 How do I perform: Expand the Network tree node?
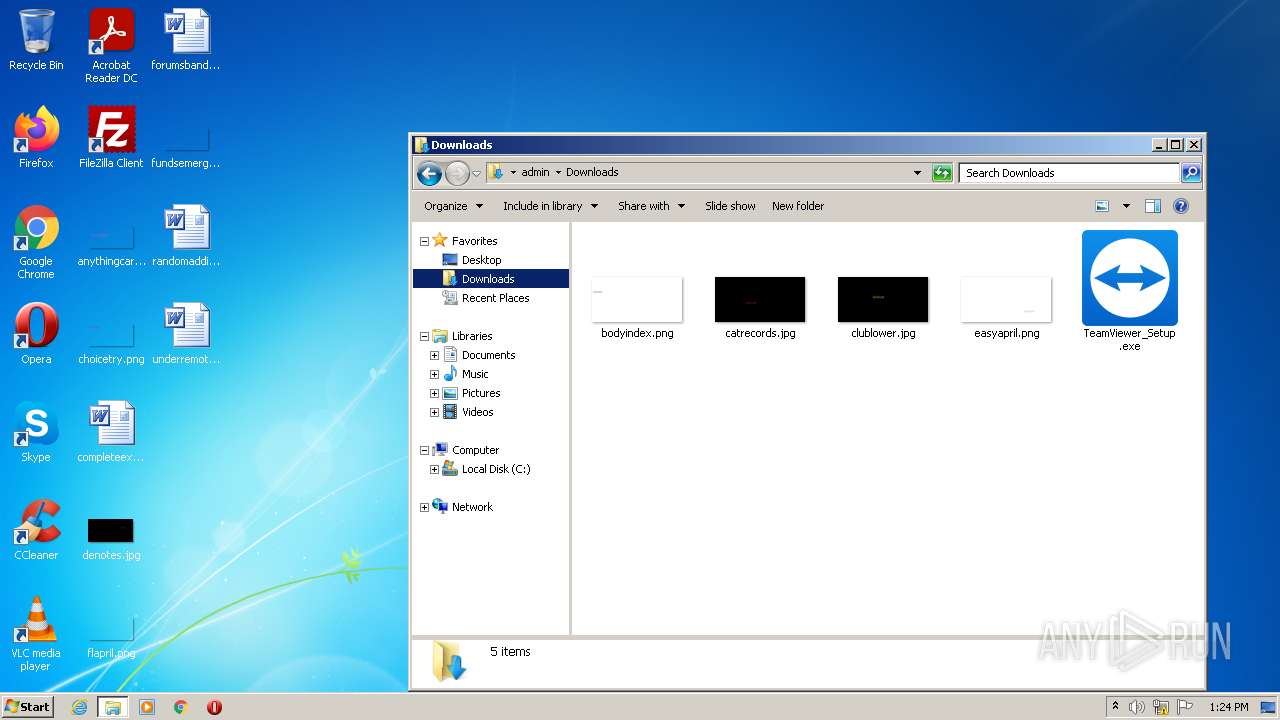coord(424,507)
